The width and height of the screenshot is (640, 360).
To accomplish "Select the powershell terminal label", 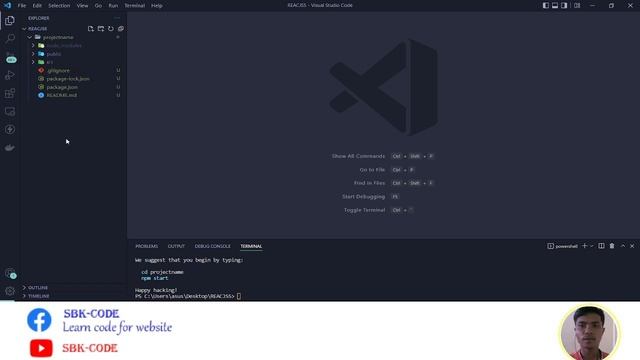I will (x=562, y=246).
